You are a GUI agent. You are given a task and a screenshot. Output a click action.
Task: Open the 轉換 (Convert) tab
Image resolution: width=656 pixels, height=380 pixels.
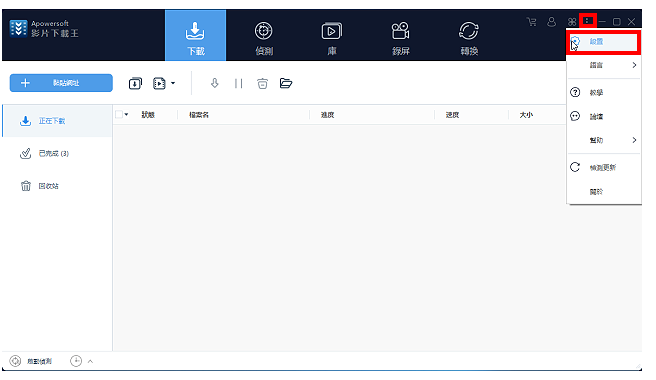[469, 39]
